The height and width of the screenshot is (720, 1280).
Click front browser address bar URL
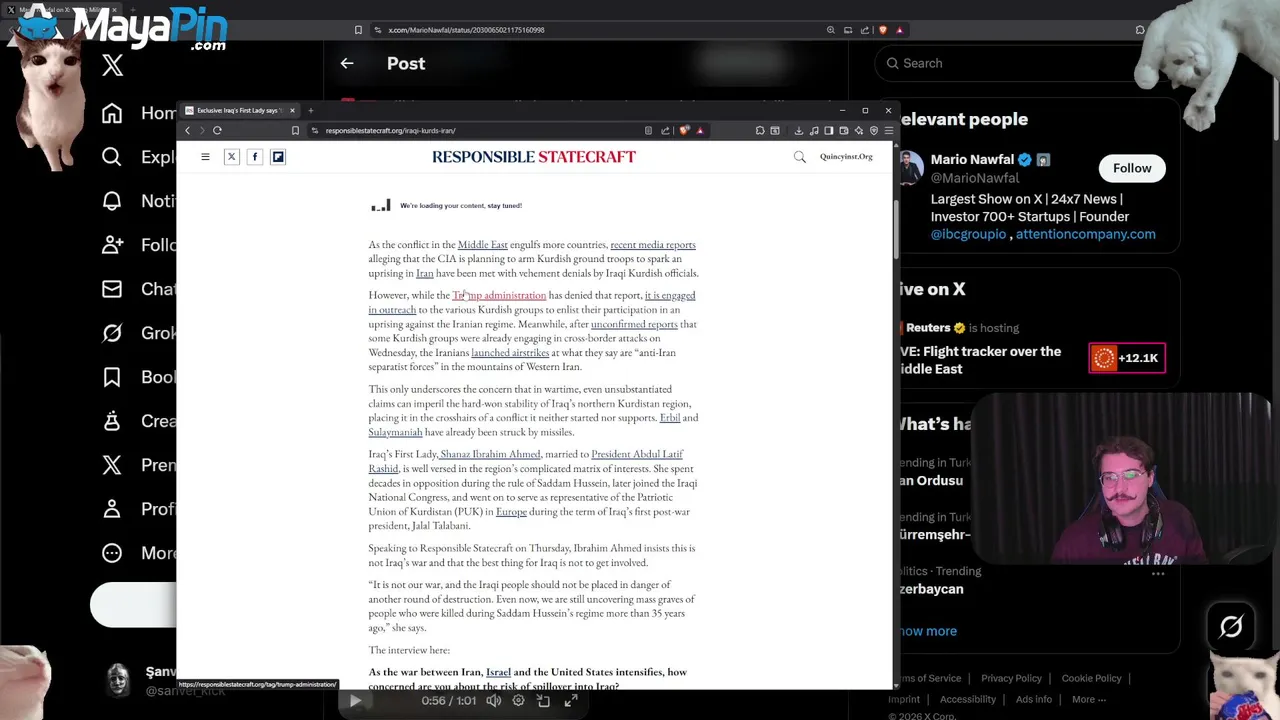pyautogui.click(x=390, y=130)
